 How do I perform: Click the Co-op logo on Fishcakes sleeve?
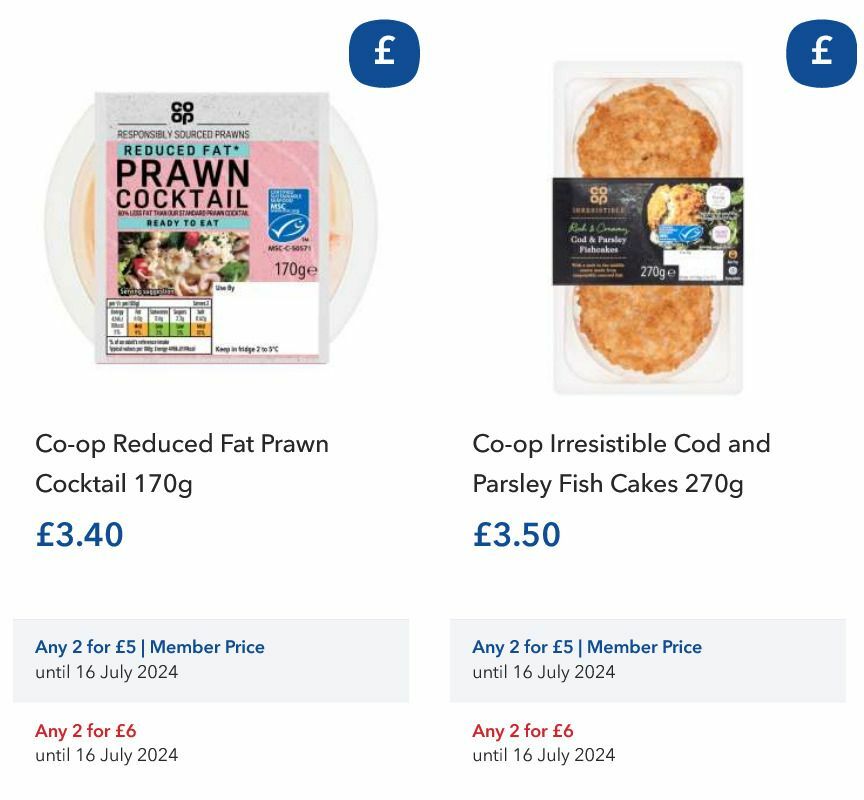pos(598,195)
